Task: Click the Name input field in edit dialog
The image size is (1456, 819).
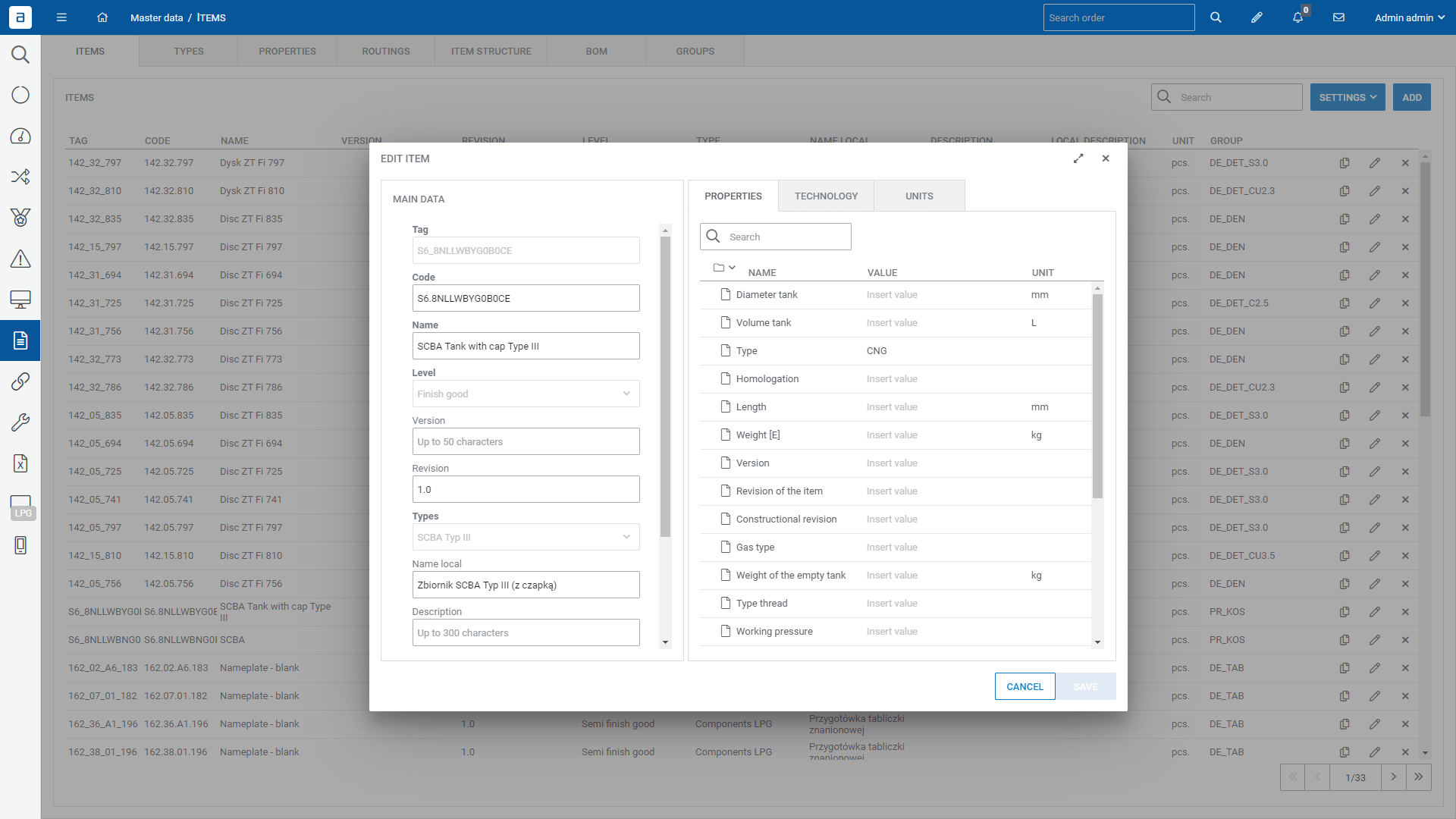Action: pos(525,346)
